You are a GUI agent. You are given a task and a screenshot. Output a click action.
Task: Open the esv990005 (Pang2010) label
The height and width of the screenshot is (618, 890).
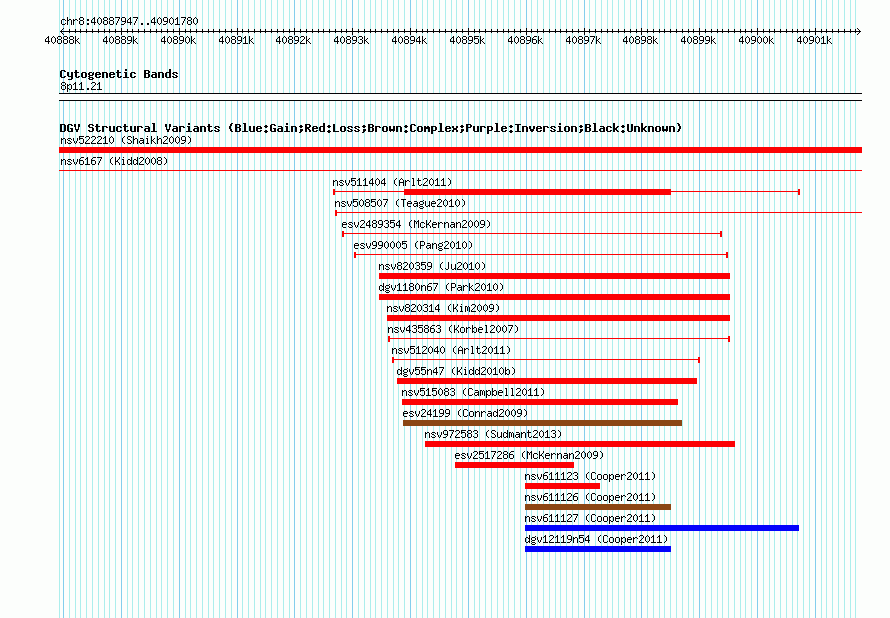click(413, 245)
